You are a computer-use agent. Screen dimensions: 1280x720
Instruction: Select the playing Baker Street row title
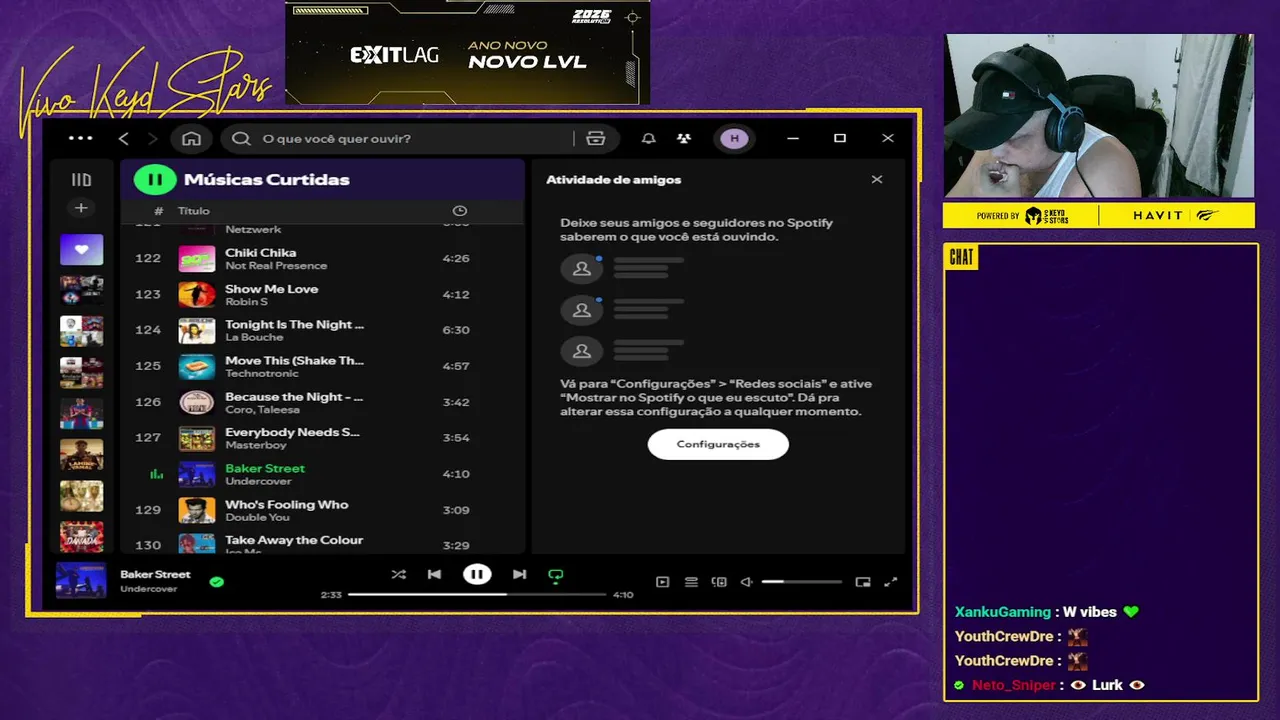click(265, 468)
